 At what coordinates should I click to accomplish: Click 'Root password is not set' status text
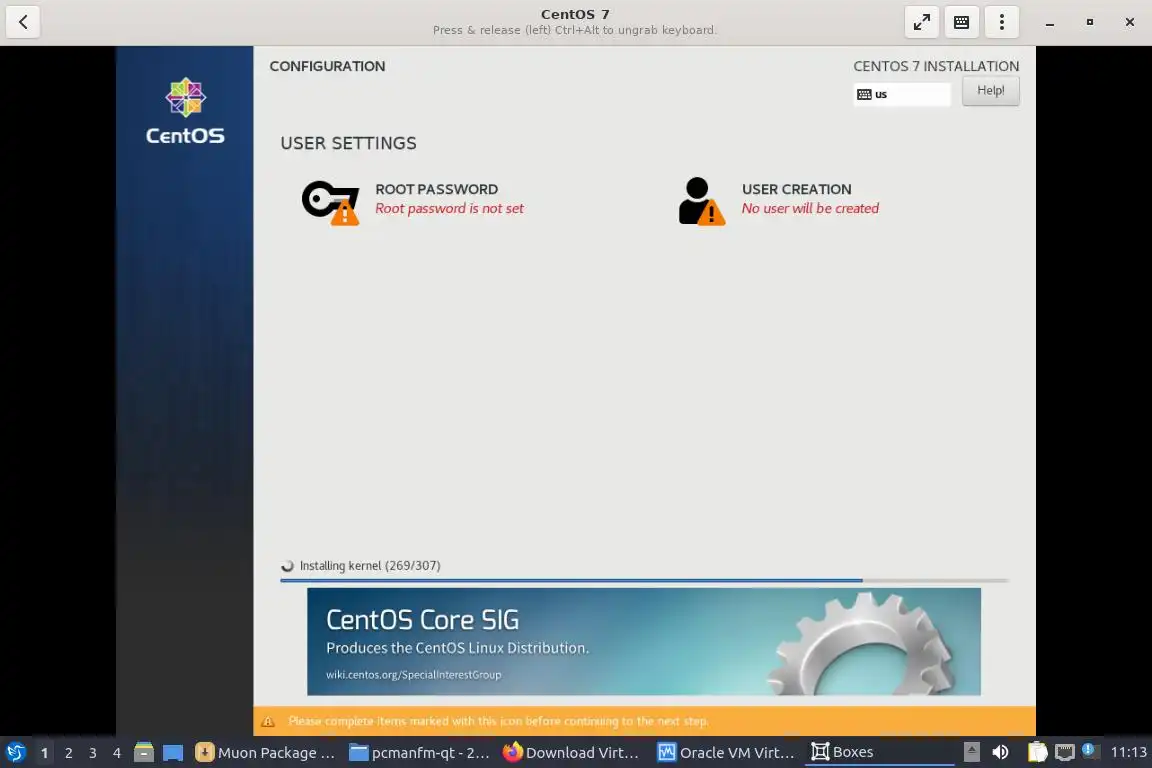[450, 209]
